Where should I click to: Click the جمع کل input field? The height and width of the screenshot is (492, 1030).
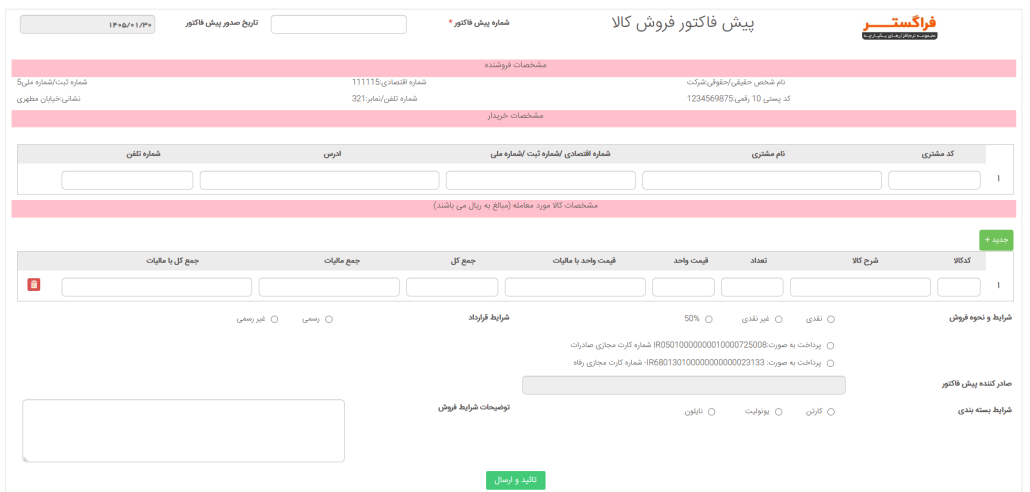tap(452, 287)
